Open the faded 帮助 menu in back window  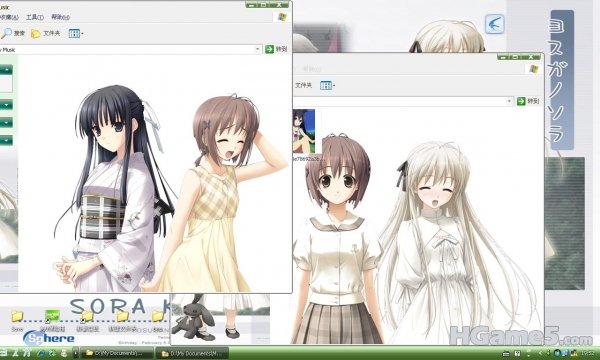pos(312,69)
